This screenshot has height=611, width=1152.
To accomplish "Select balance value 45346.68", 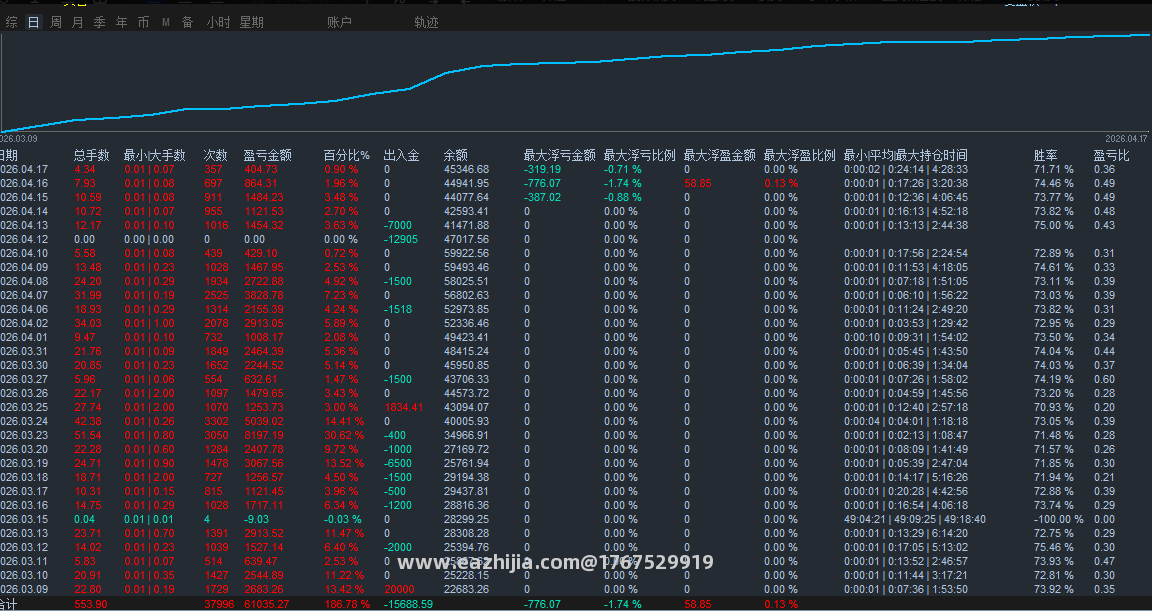I will (x=466, y=170).
